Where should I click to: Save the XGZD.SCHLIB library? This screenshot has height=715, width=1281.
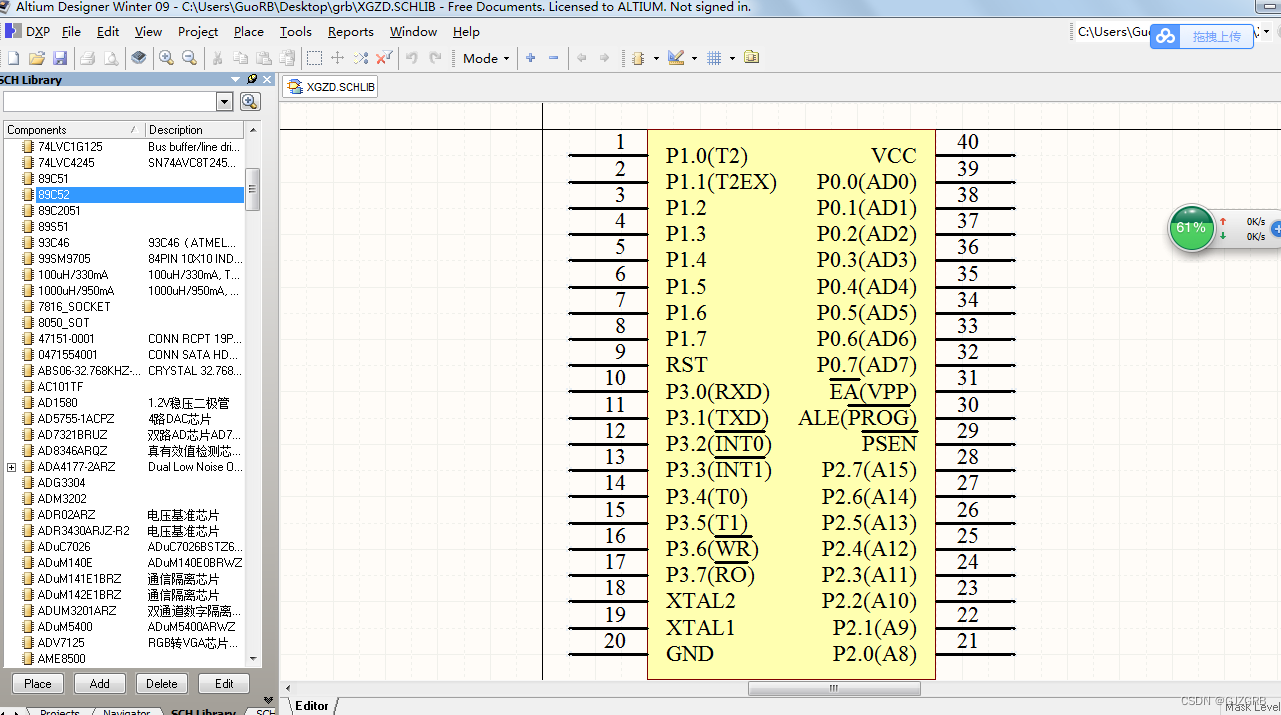[x=60, y=58]
